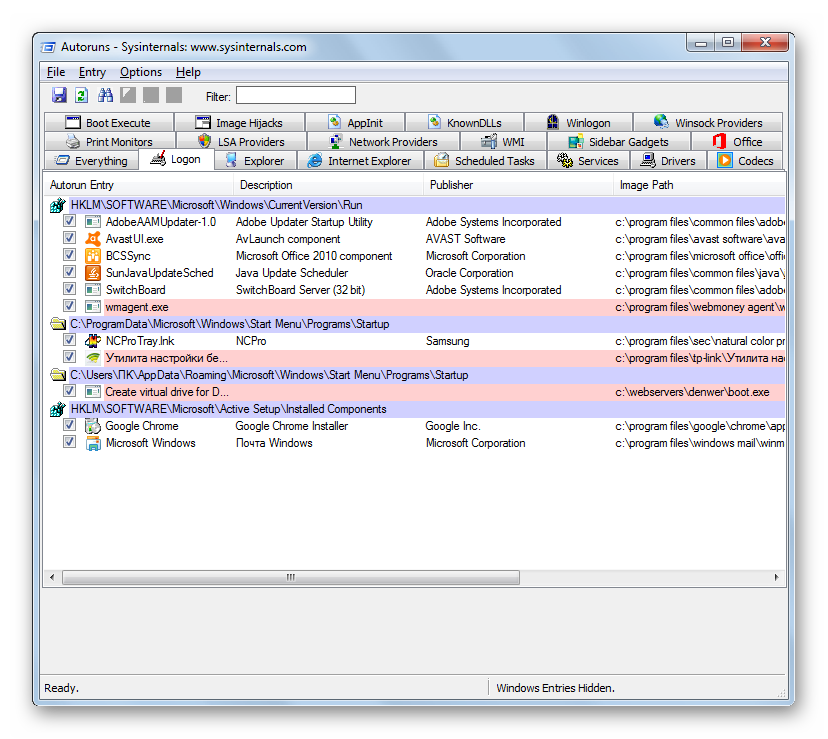Open the Winsock Providers tab

pyautogui.click(x=707, y=123)
